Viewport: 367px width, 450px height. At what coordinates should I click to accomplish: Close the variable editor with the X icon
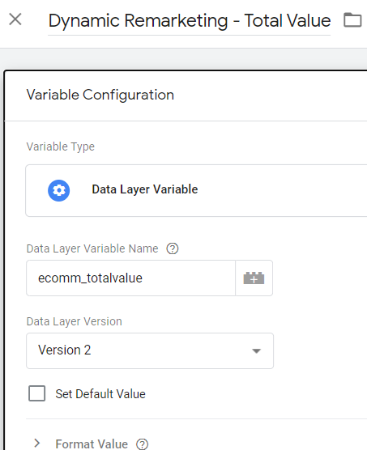click(x=15, y=19)
